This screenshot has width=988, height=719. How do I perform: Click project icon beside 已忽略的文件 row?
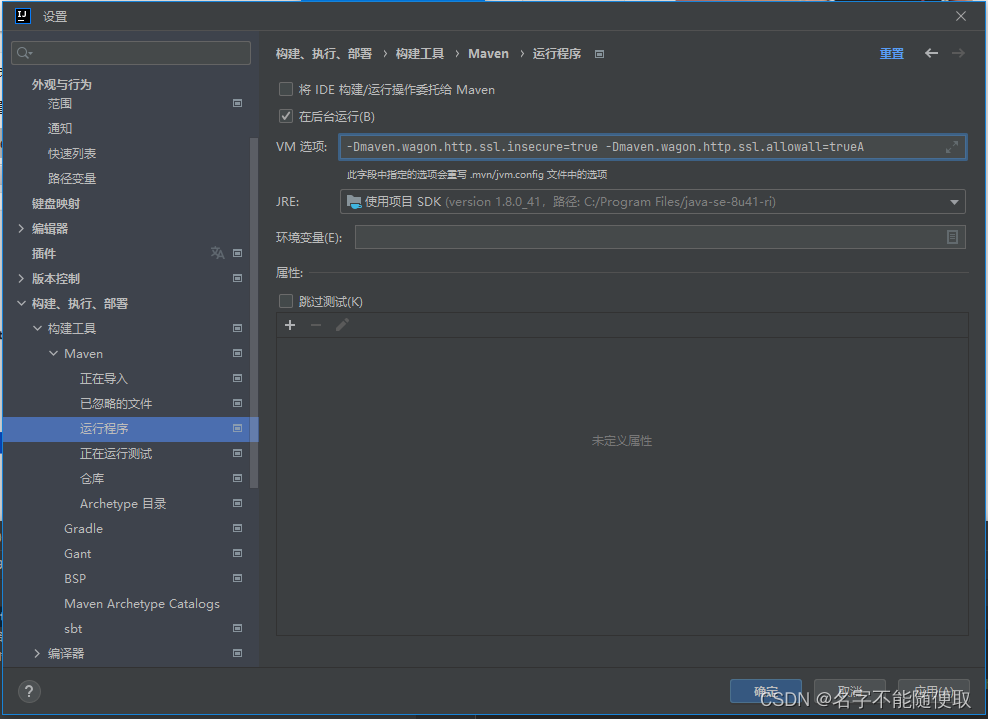[x=238, y=403]
